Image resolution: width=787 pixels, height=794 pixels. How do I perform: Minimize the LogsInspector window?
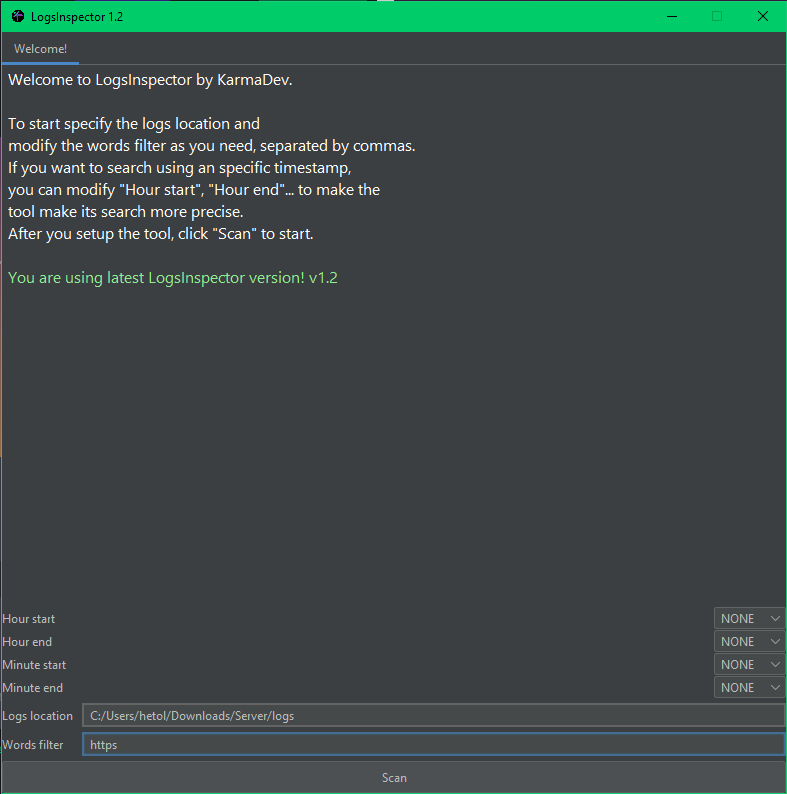[671, 16]
